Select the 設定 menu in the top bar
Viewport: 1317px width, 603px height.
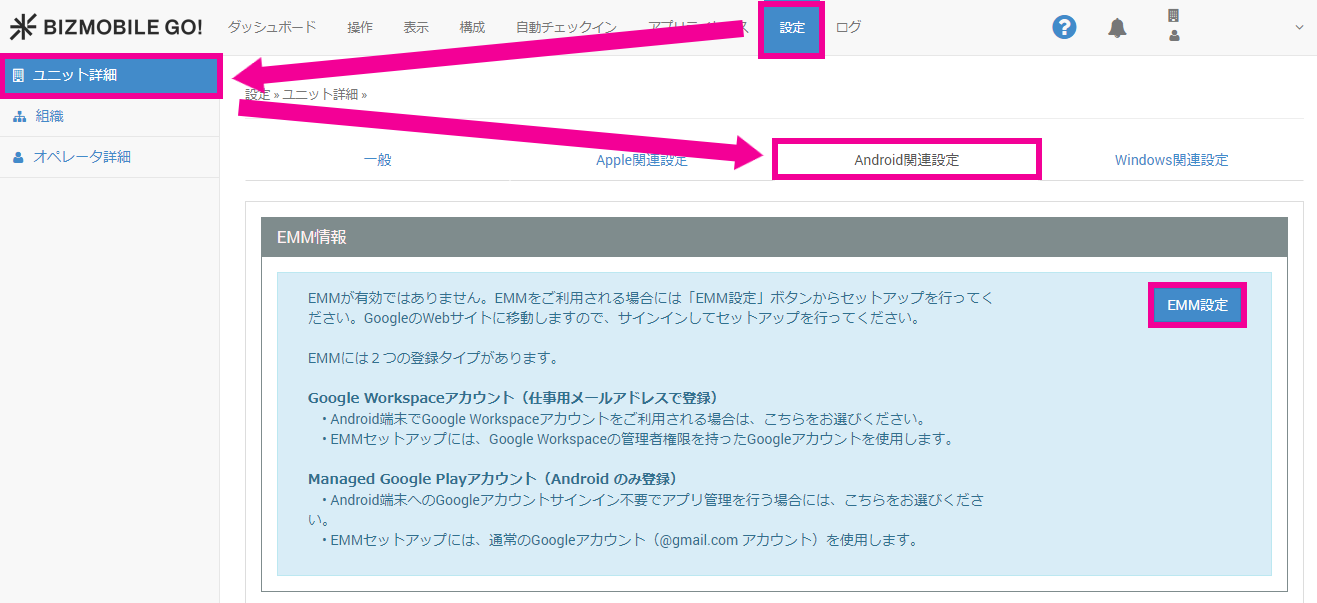click(x=791, y=28)
